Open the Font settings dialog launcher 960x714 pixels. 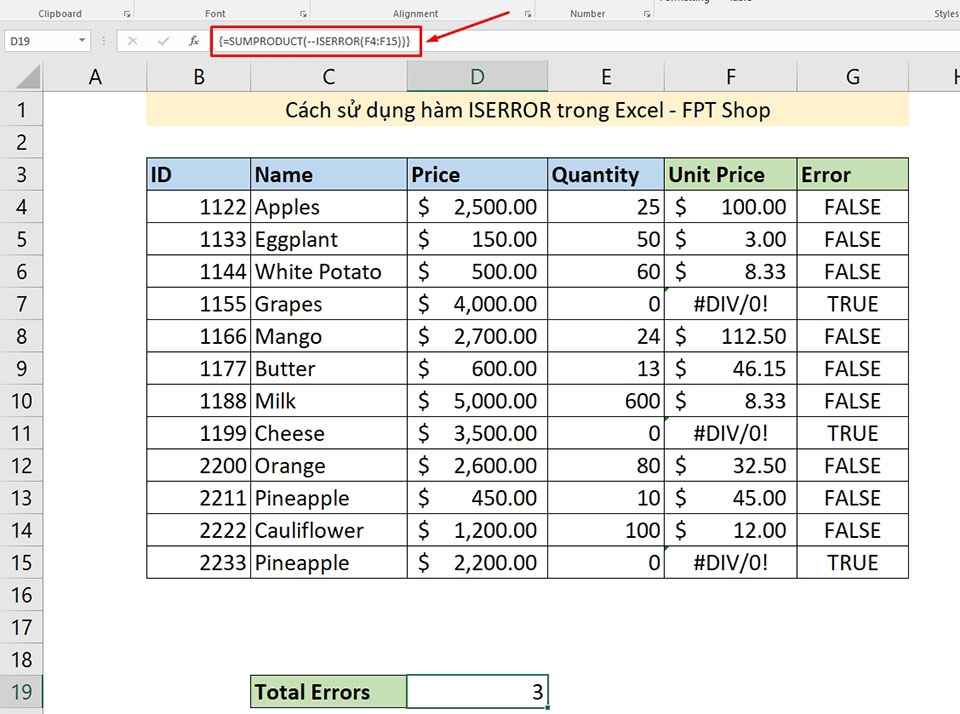tap(302, 13)
